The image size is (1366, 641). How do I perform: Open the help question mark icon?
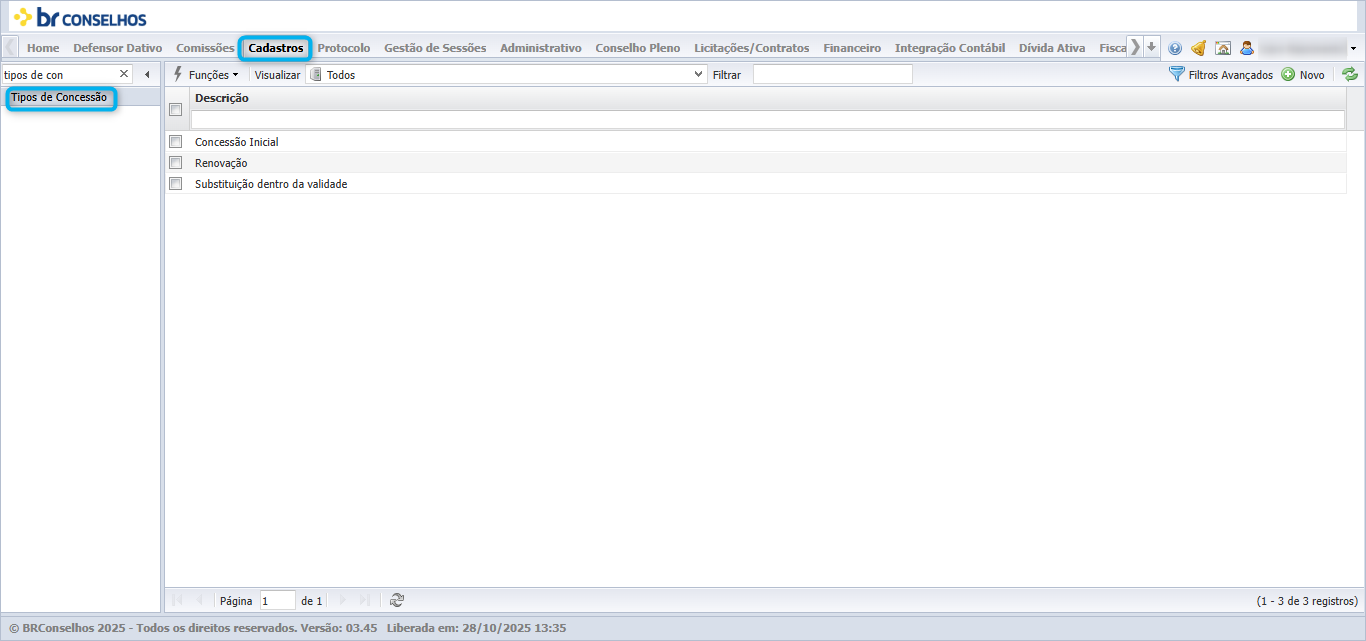click(1175, 48)
